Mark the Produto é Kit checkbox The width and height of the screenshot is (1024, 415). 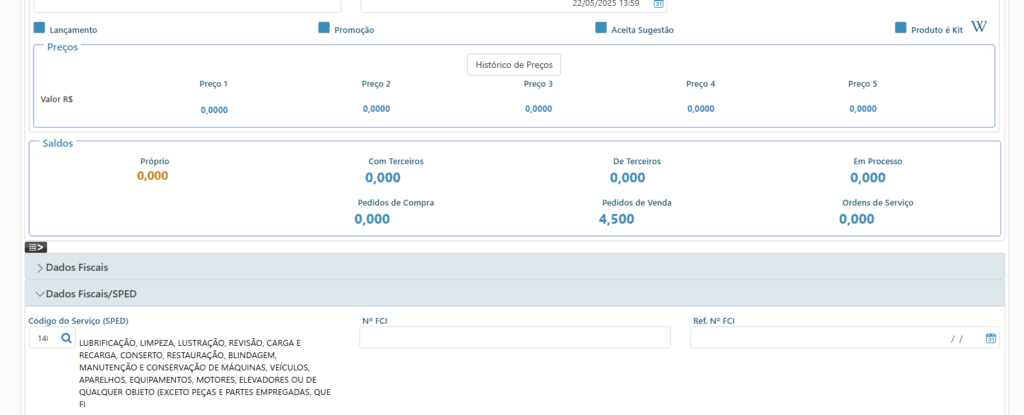pos(901,28)
